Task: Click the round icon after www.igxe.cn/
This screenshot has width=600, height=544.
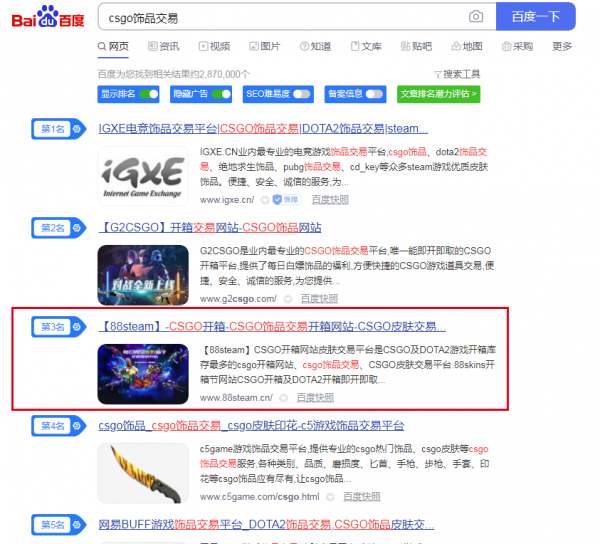Action: pos(265,200)
